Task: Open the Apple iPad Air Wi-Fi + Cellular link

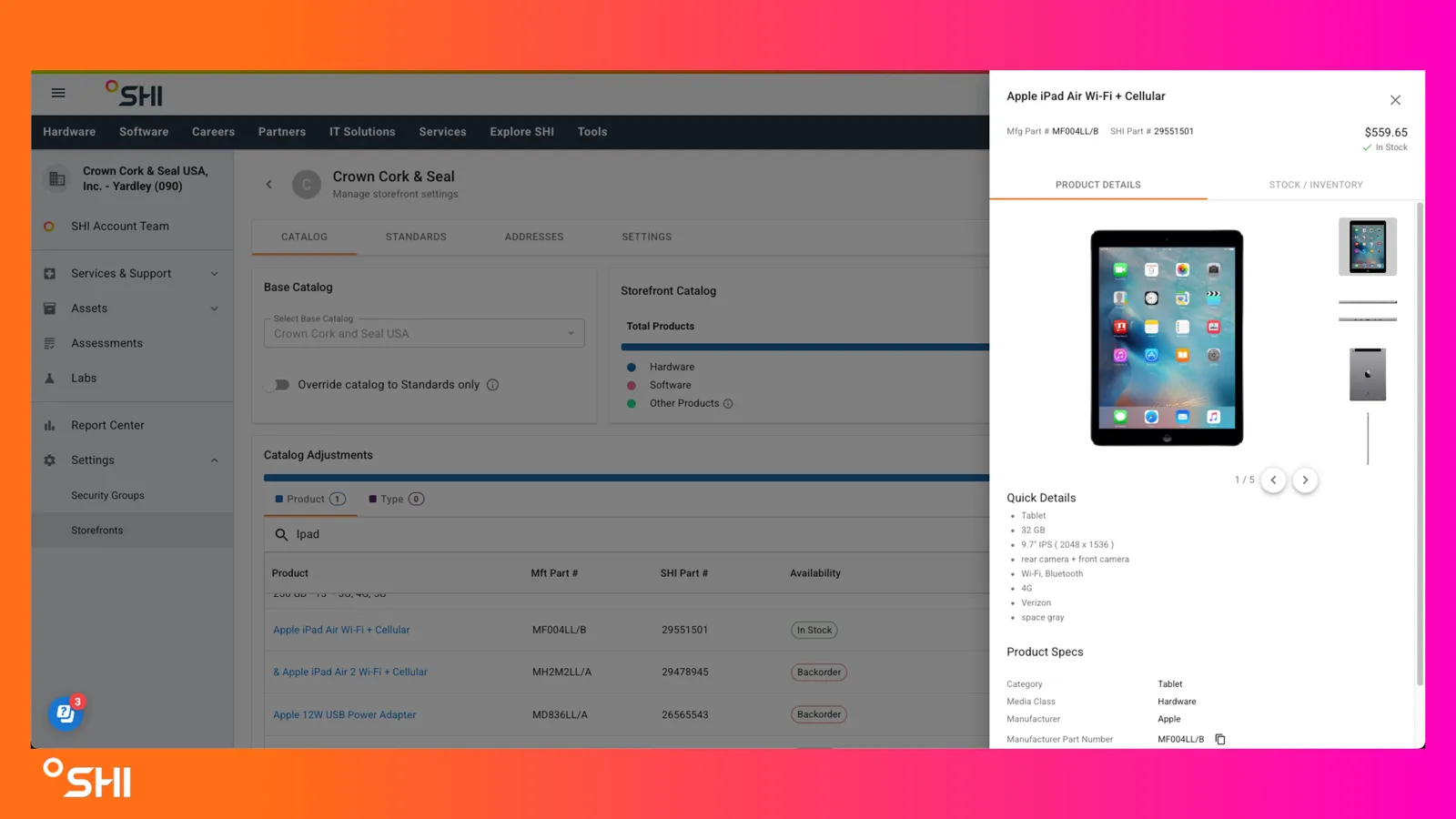Action: (x=341, y=630)
